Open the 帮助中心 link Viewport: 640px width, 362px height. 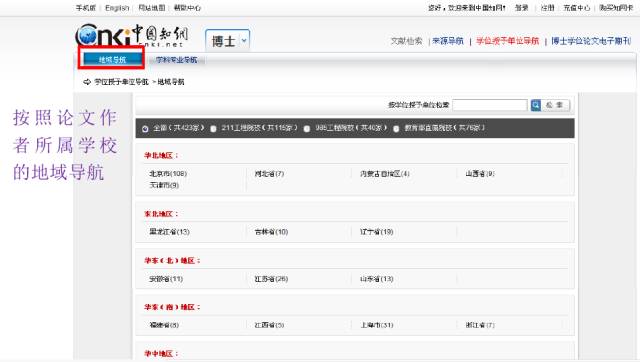coord(187,8)
